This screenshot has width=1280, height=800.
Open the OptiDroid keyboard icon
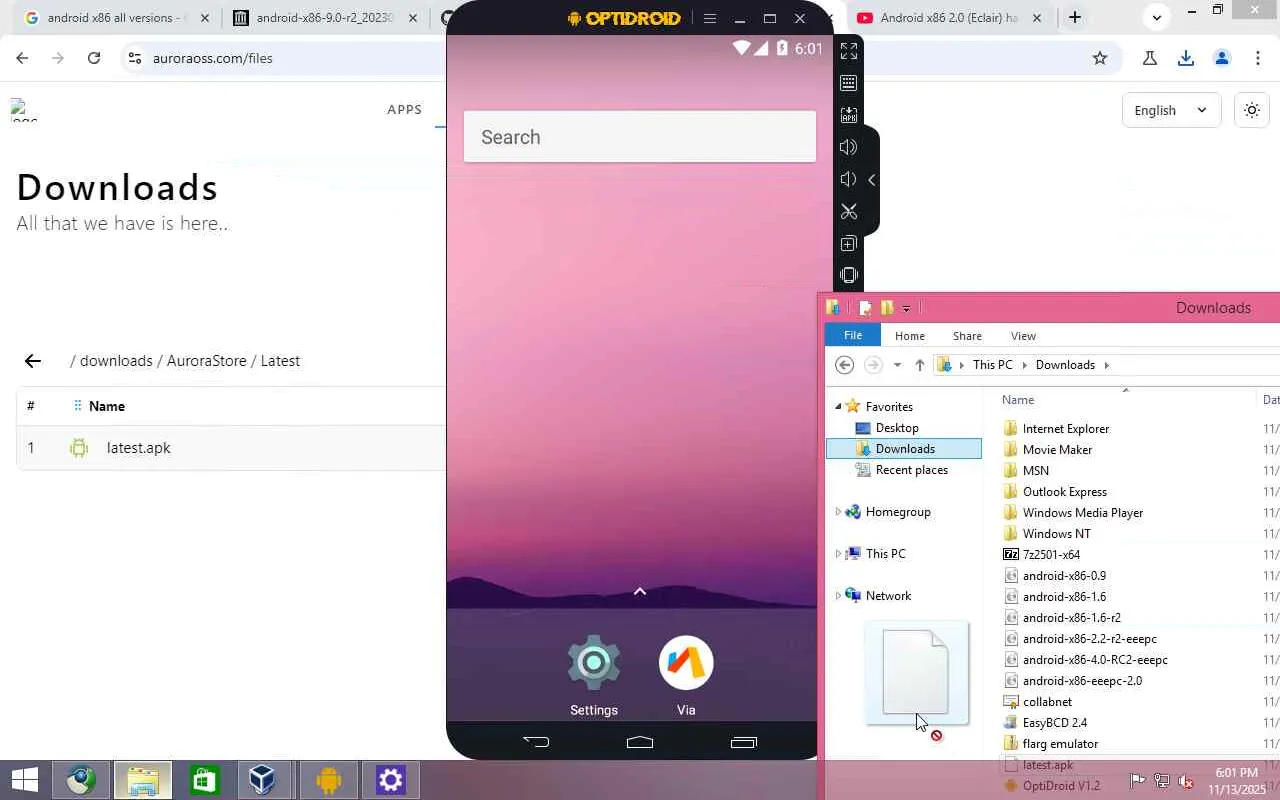pyautogui.click(x=849, y=83)
